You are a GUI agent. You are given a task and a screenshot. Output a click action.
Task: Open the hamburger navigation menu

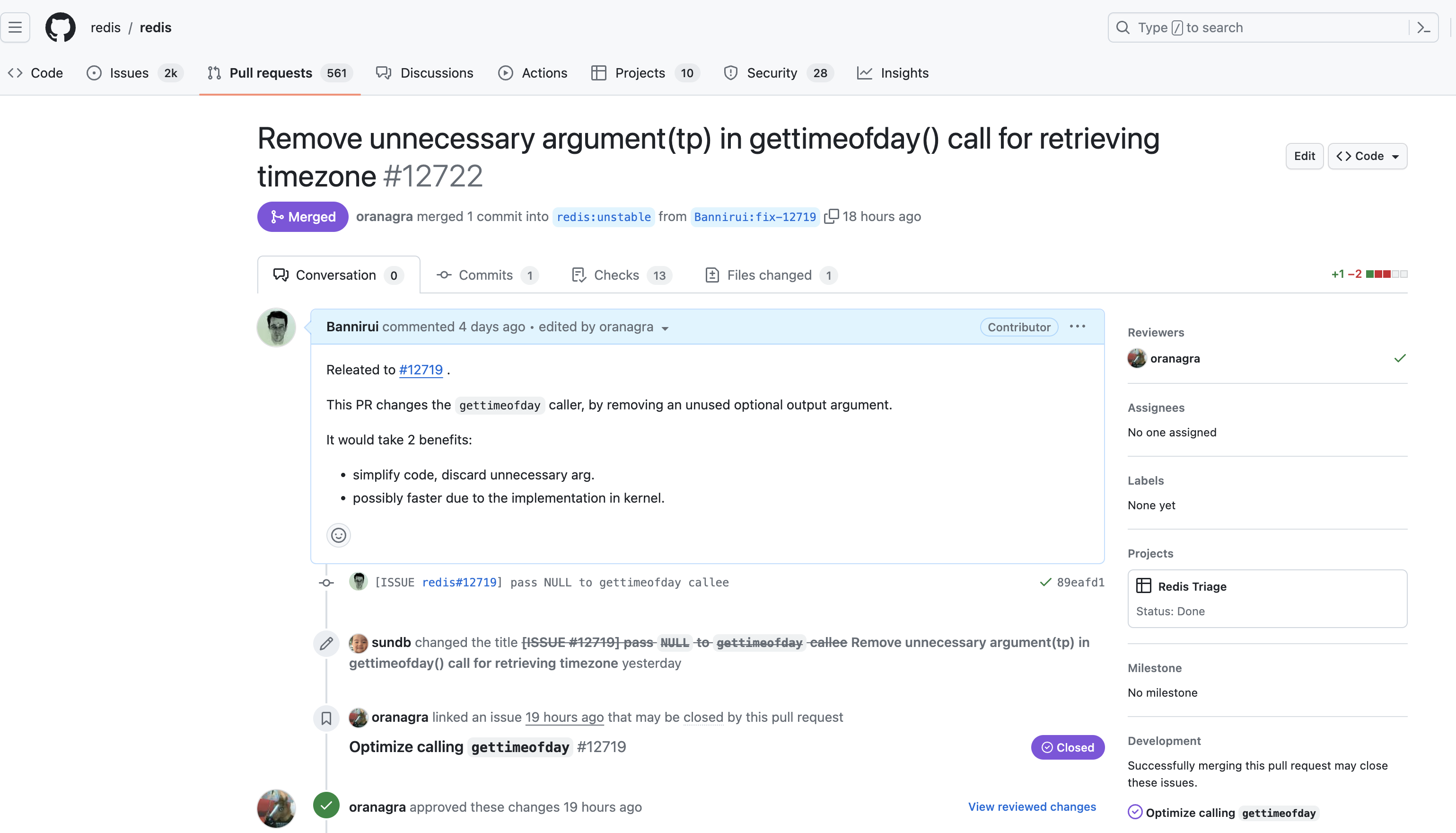point(16,27)
